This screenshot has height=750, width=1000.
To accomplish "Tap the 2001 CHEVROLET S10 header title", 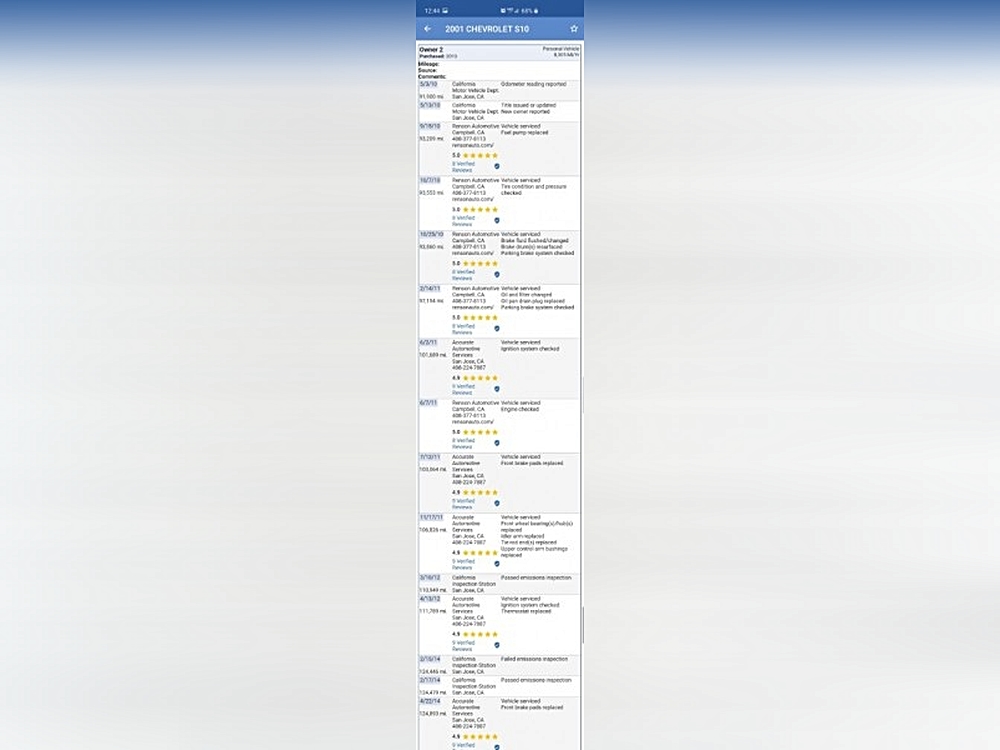I will pos(487,29).
